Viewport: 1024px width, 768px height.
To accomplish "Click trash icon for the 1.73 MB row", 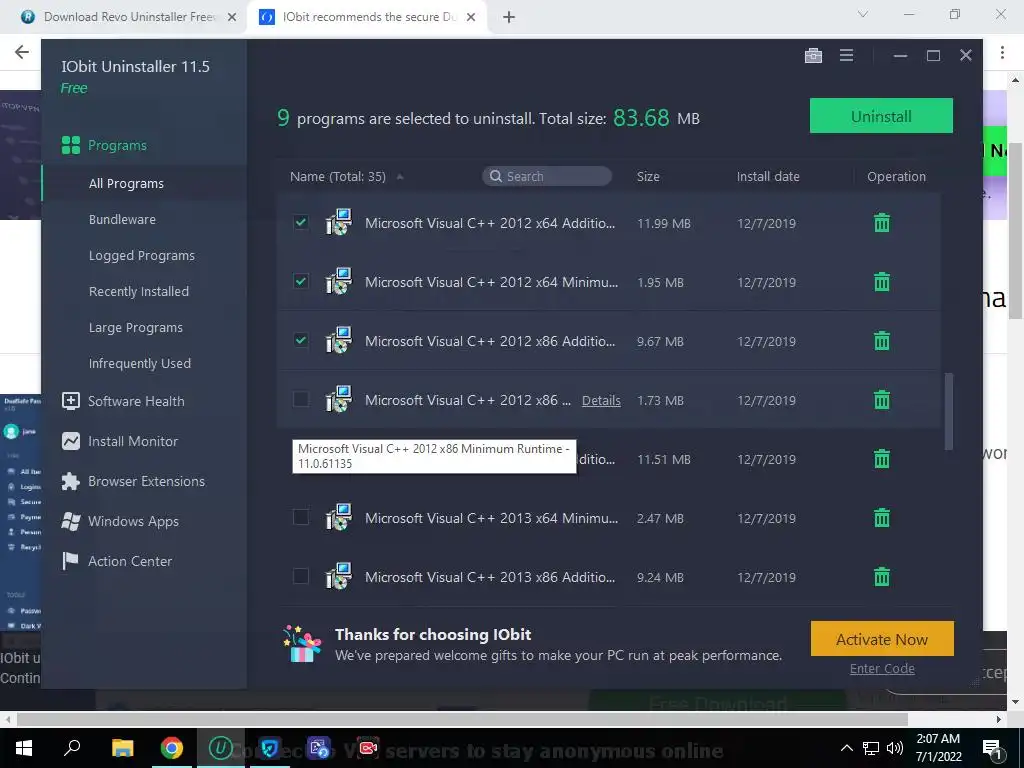I will pyautogui.click(x=882, y=399).
